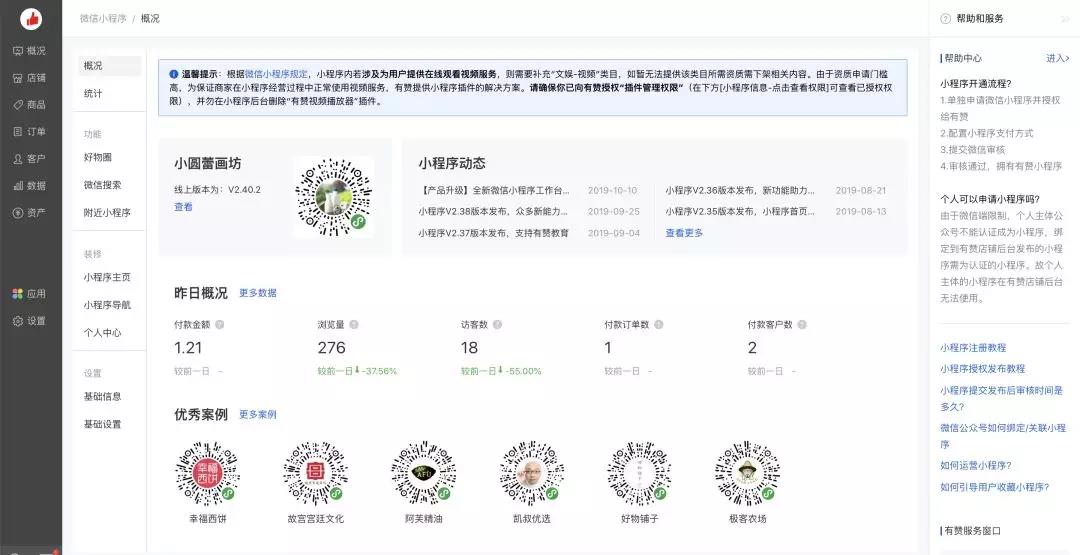Screen dimensions: 1080x555
Task: Click help icon next to 付款客户数
Action: point(802,324)
